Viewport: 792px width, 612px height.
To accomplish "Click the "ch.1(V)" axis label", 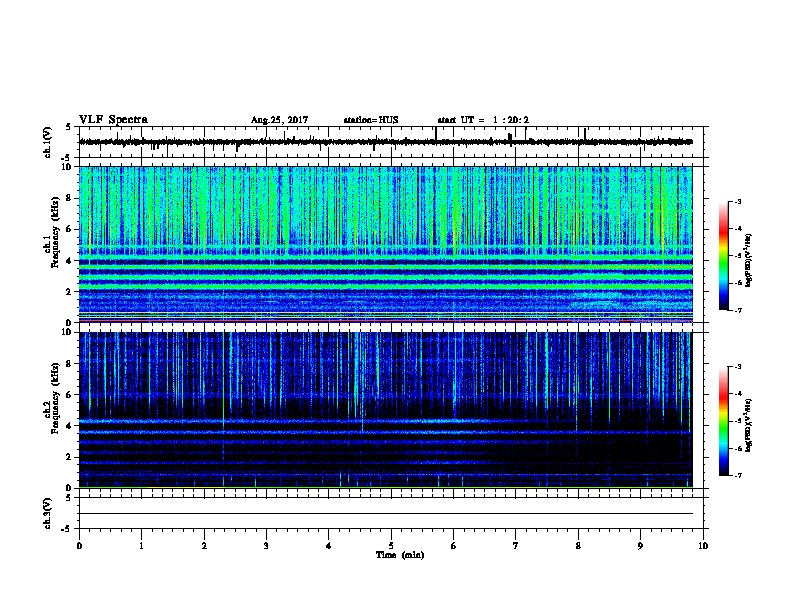I will coord(47,142).
